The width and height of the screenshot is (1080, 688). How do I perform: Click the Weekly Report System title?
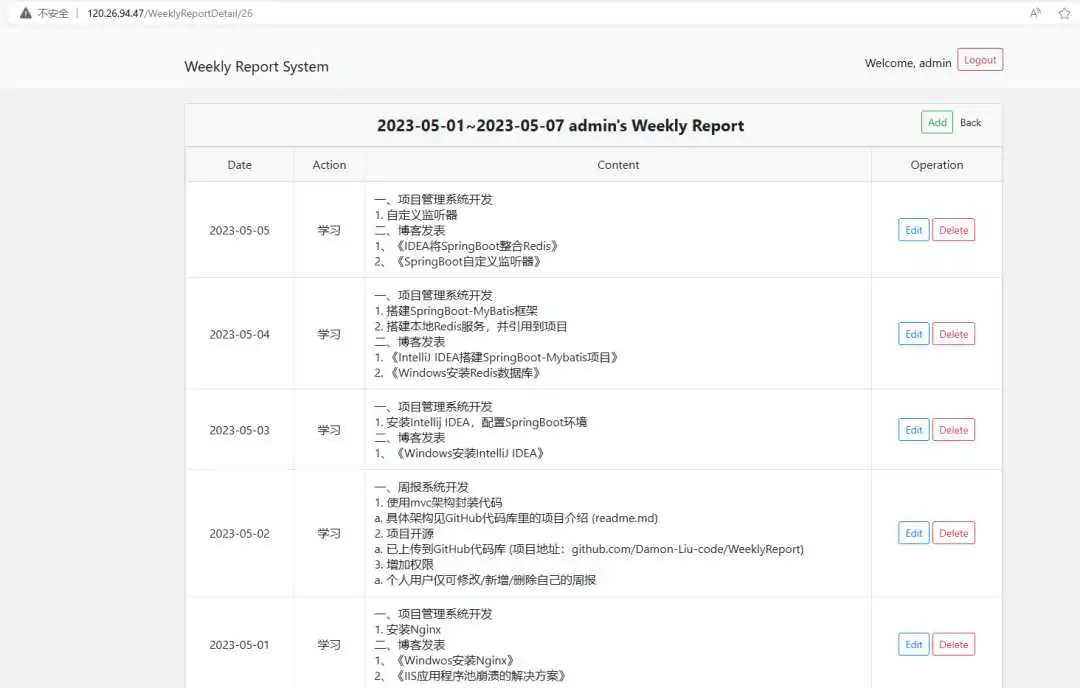(256, 67)
